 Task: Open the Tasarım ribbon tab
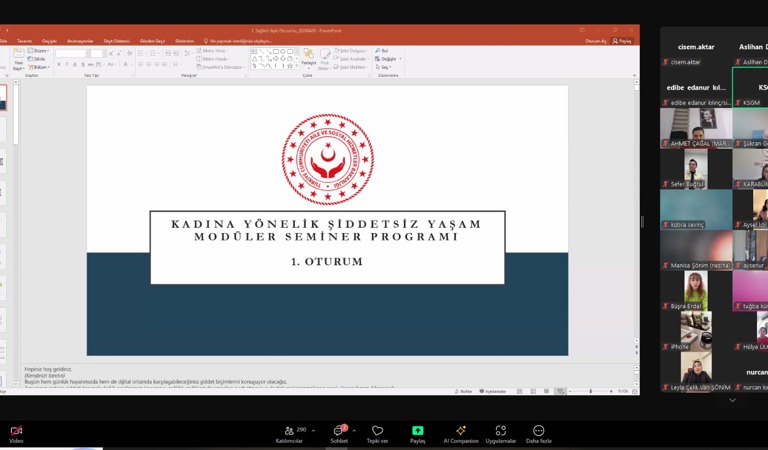(x=24, y=41)
